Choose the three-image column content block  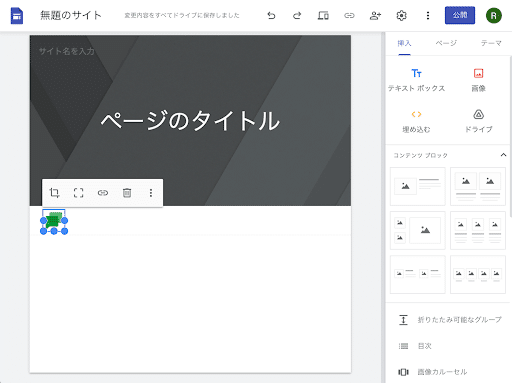click(x=478, y=230)
